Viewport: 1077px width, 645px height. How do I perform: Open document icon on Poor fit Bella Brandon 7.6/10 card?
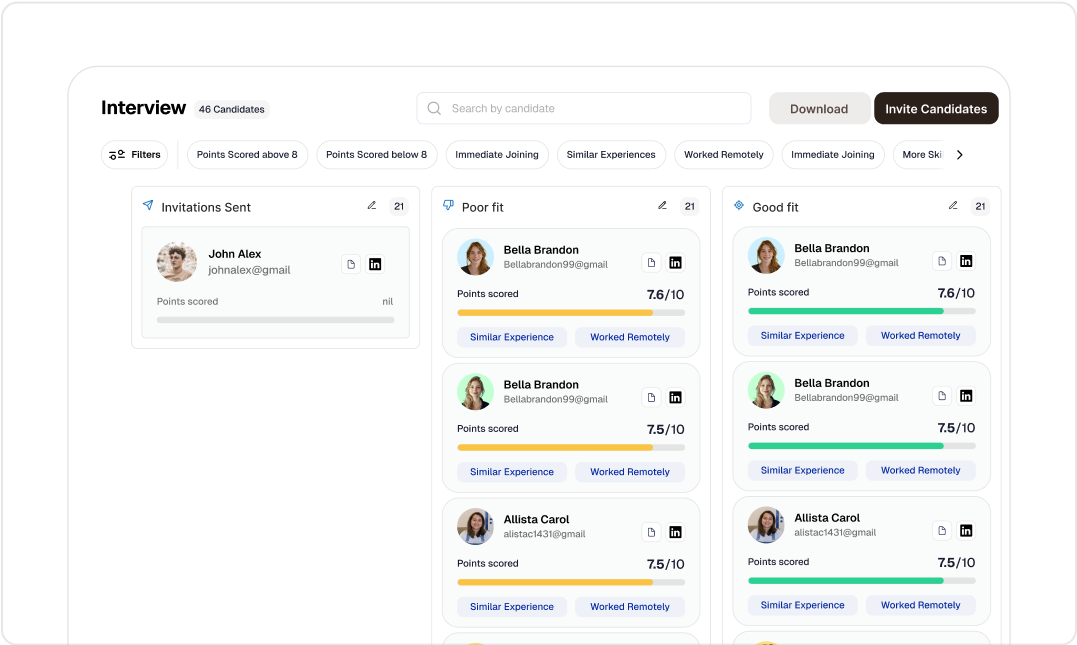(651, 262)
